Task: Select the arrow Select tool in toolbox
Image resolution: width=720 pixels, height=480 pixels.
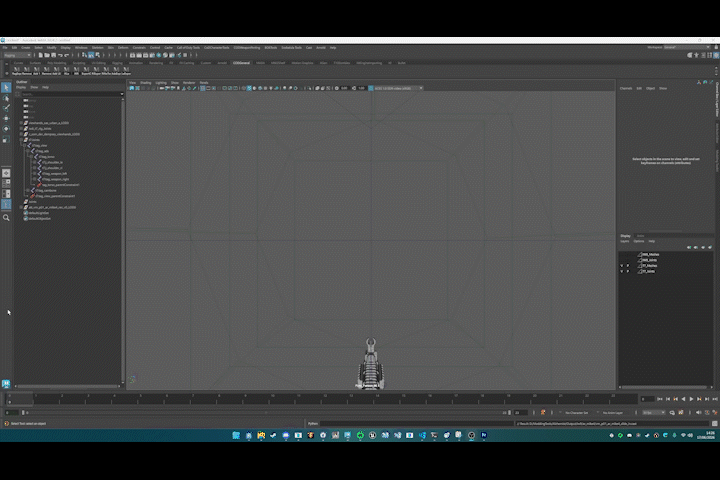Action: click(6, 87)
